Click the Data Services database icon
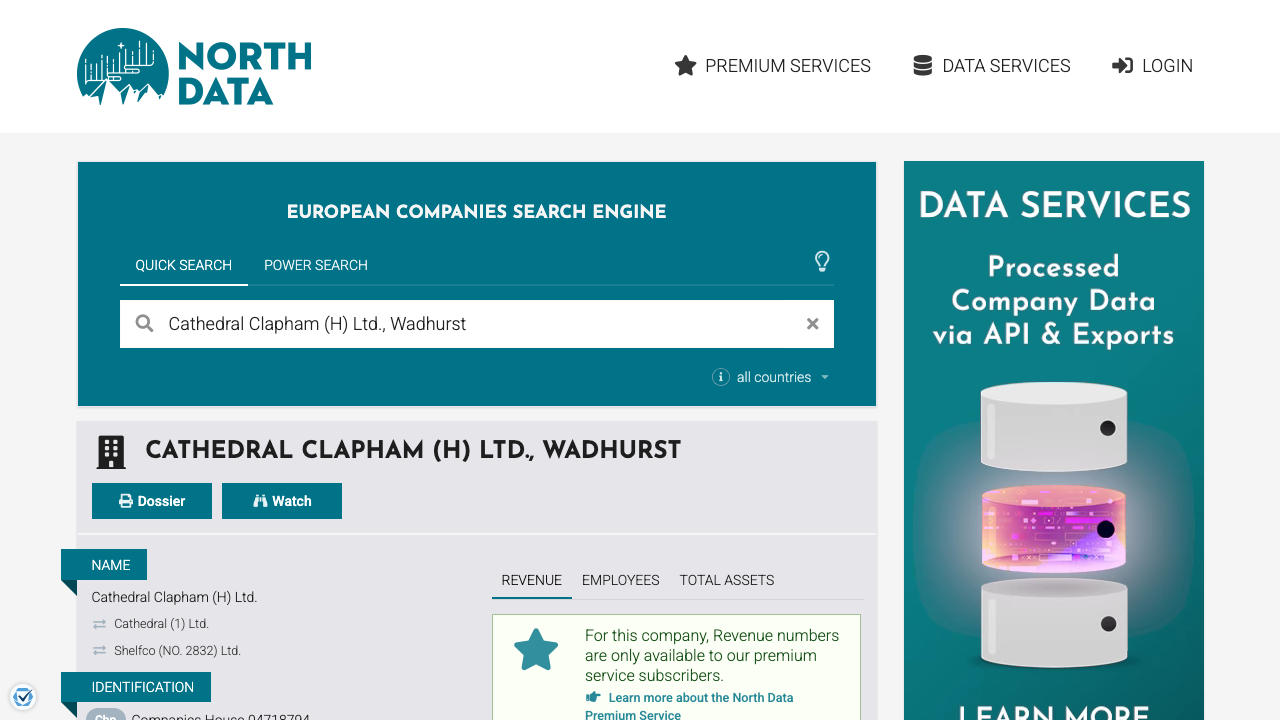 tap(921, 64)
